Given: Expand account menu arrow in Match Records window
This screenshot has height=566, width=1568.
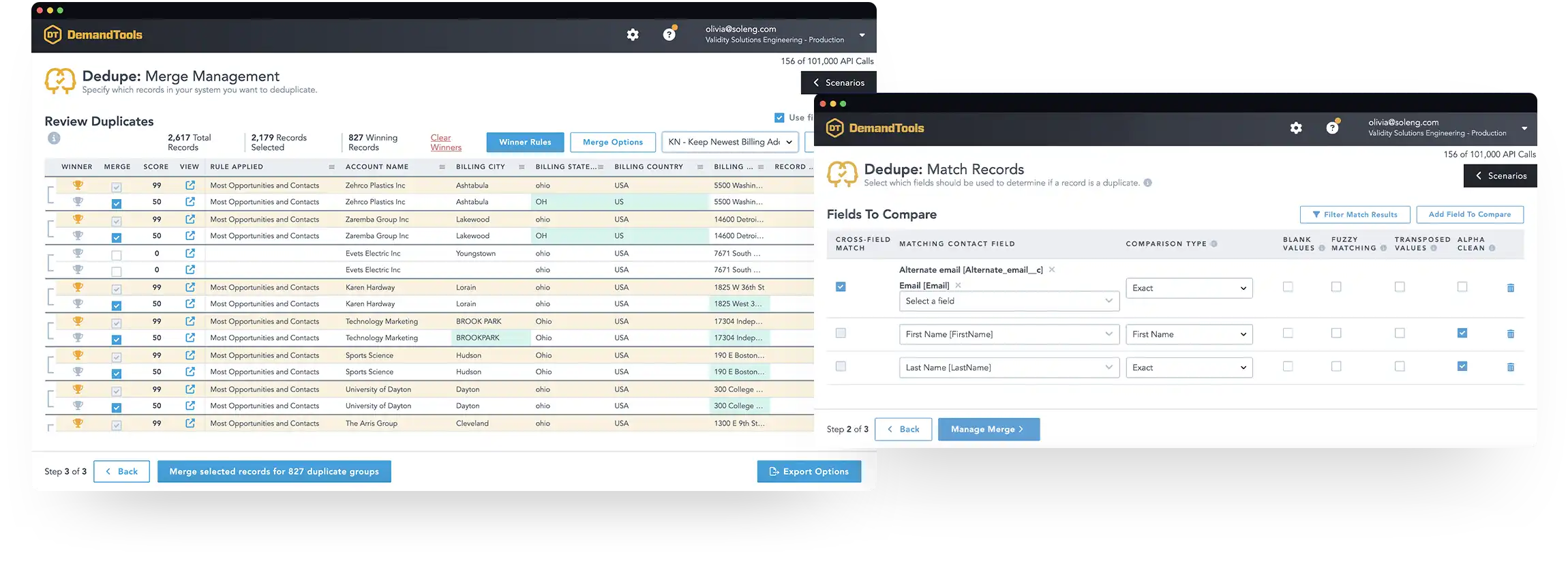Looking at the screenshot, I should [1524, 128].
